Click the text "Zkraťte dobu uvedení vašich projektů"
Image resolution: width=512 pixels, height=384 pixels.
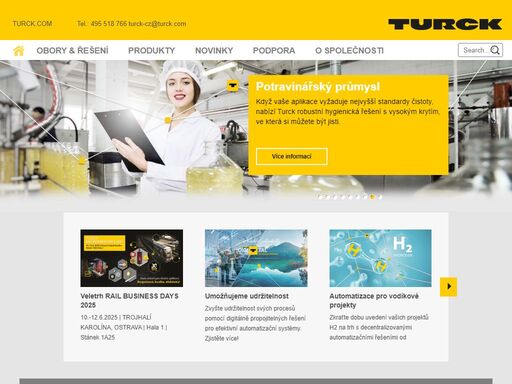pos(379,317)
